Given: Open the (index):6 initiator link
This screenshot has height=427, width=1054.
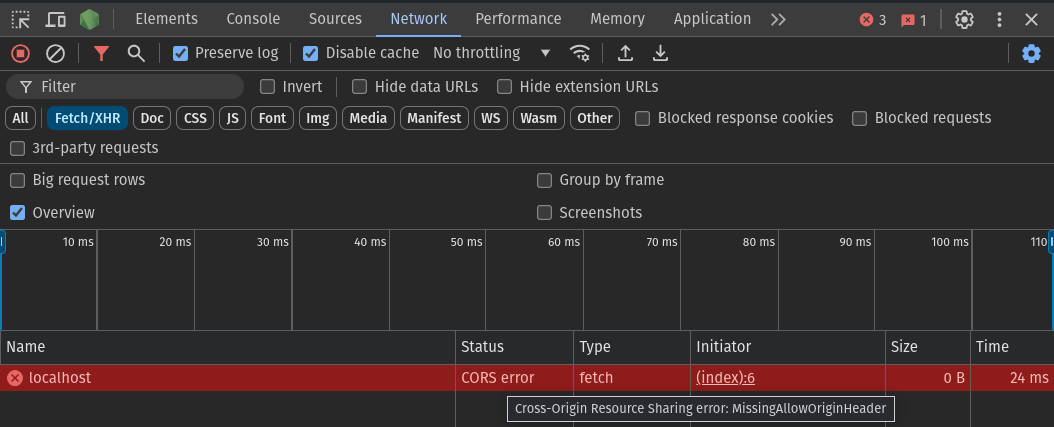Looking at the screenshot, I should (x=725, y=378).
